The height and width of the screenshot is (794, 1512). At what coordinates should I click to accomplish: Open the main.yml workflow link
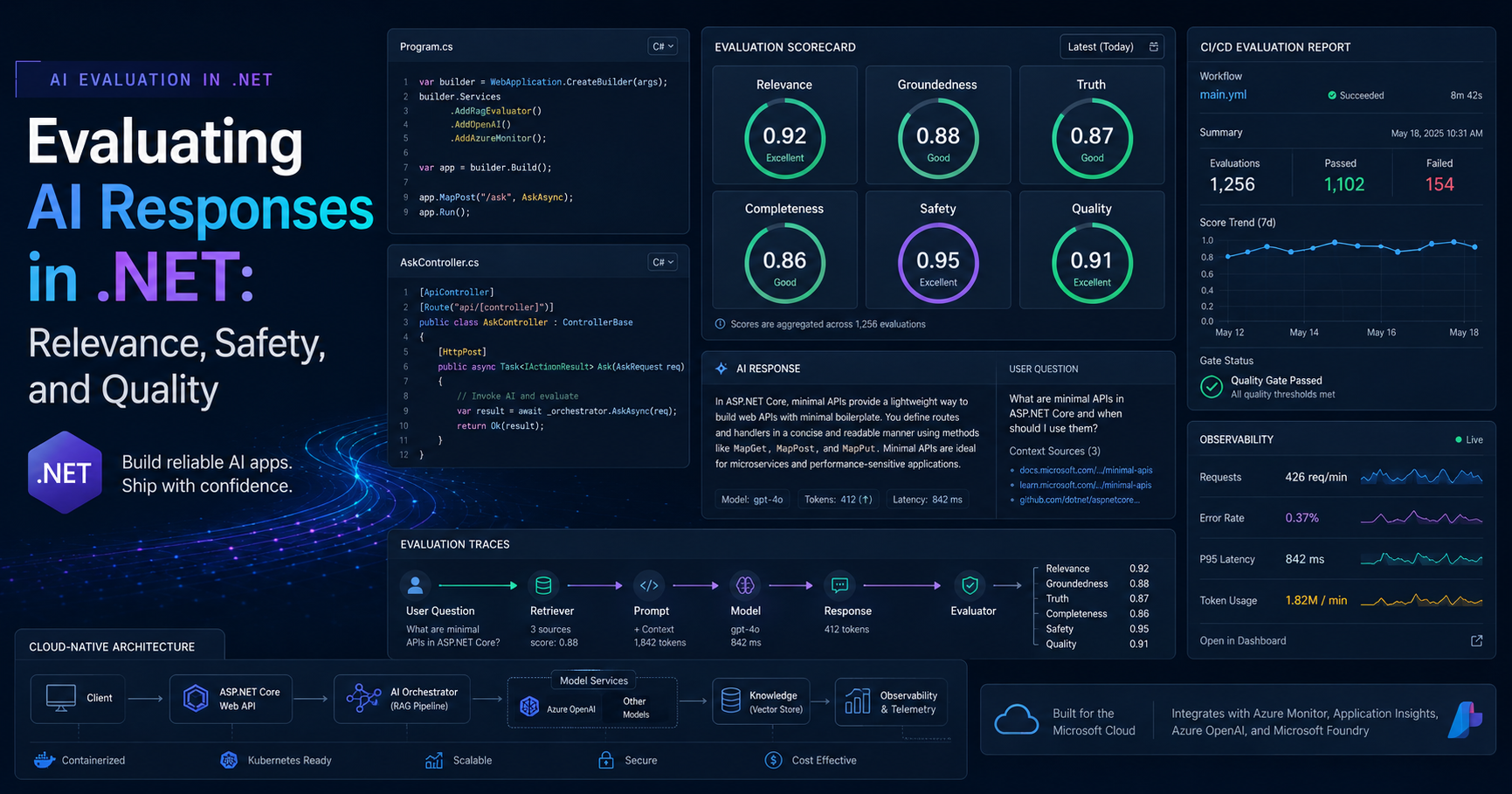(x=1223, y=94)
